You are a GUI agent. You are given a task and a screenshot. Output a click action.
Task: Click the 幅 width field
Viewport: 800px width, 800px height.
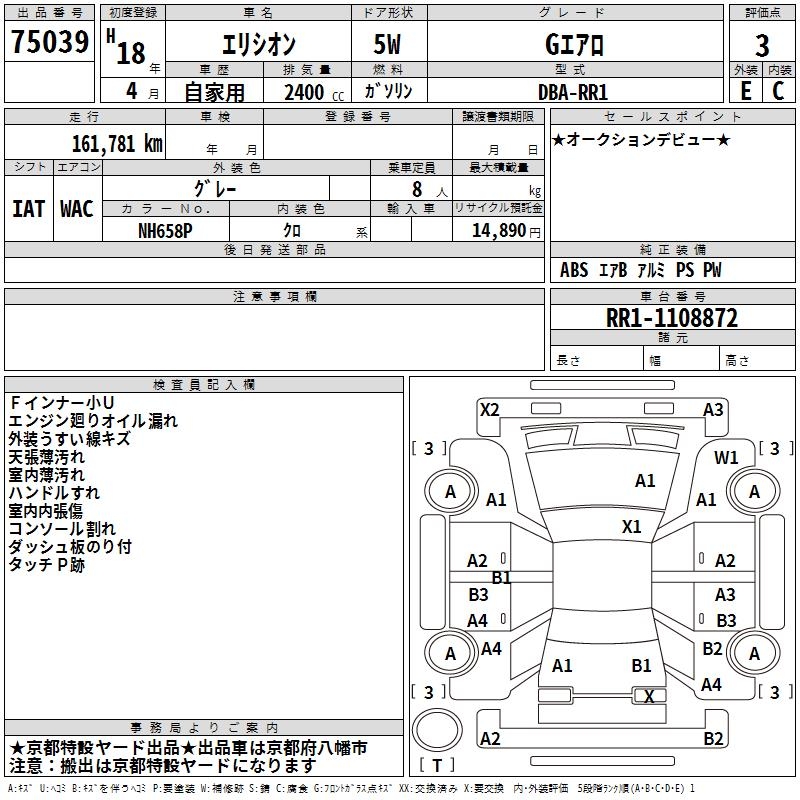pos(681,359)
